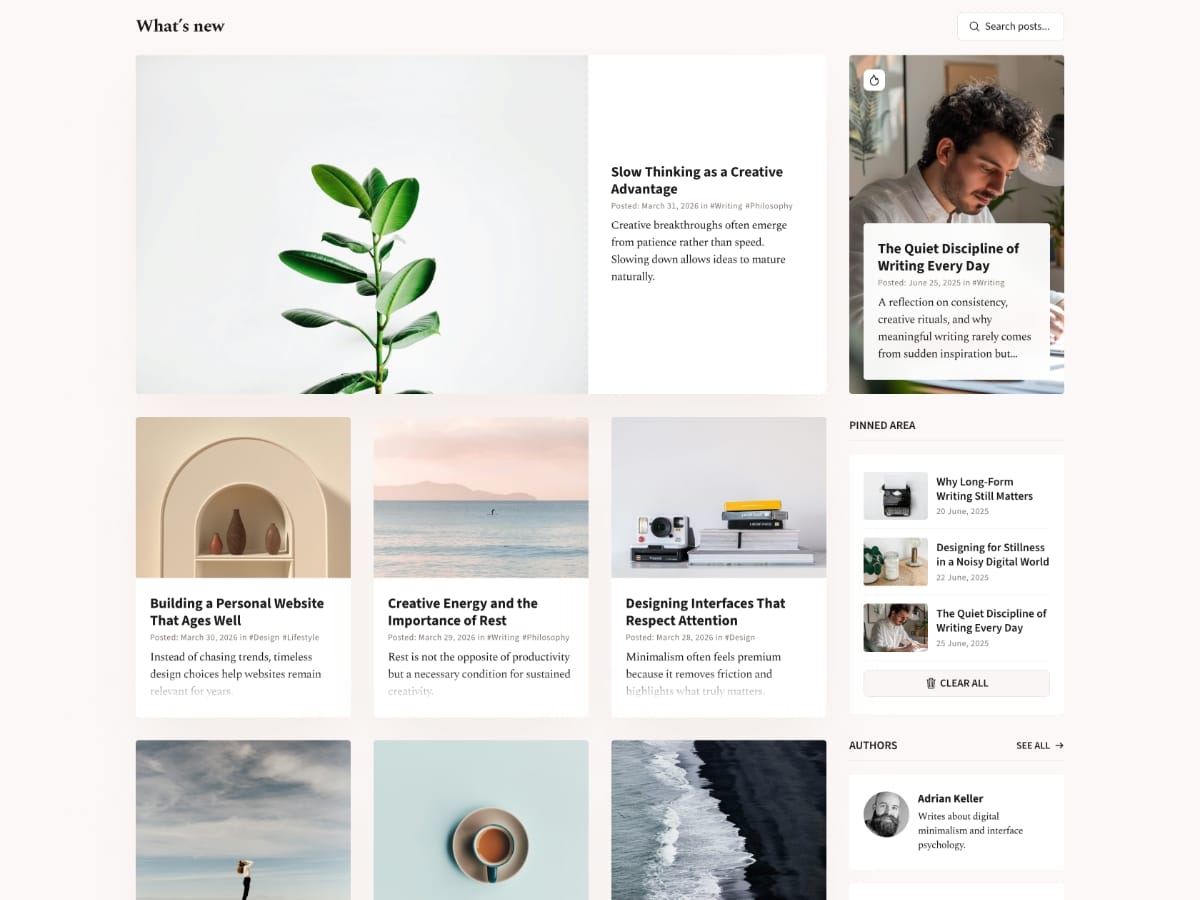
Task: Open pinned 'The Quiet Discipline of Writing Every Day'
Action: [991, 621]
